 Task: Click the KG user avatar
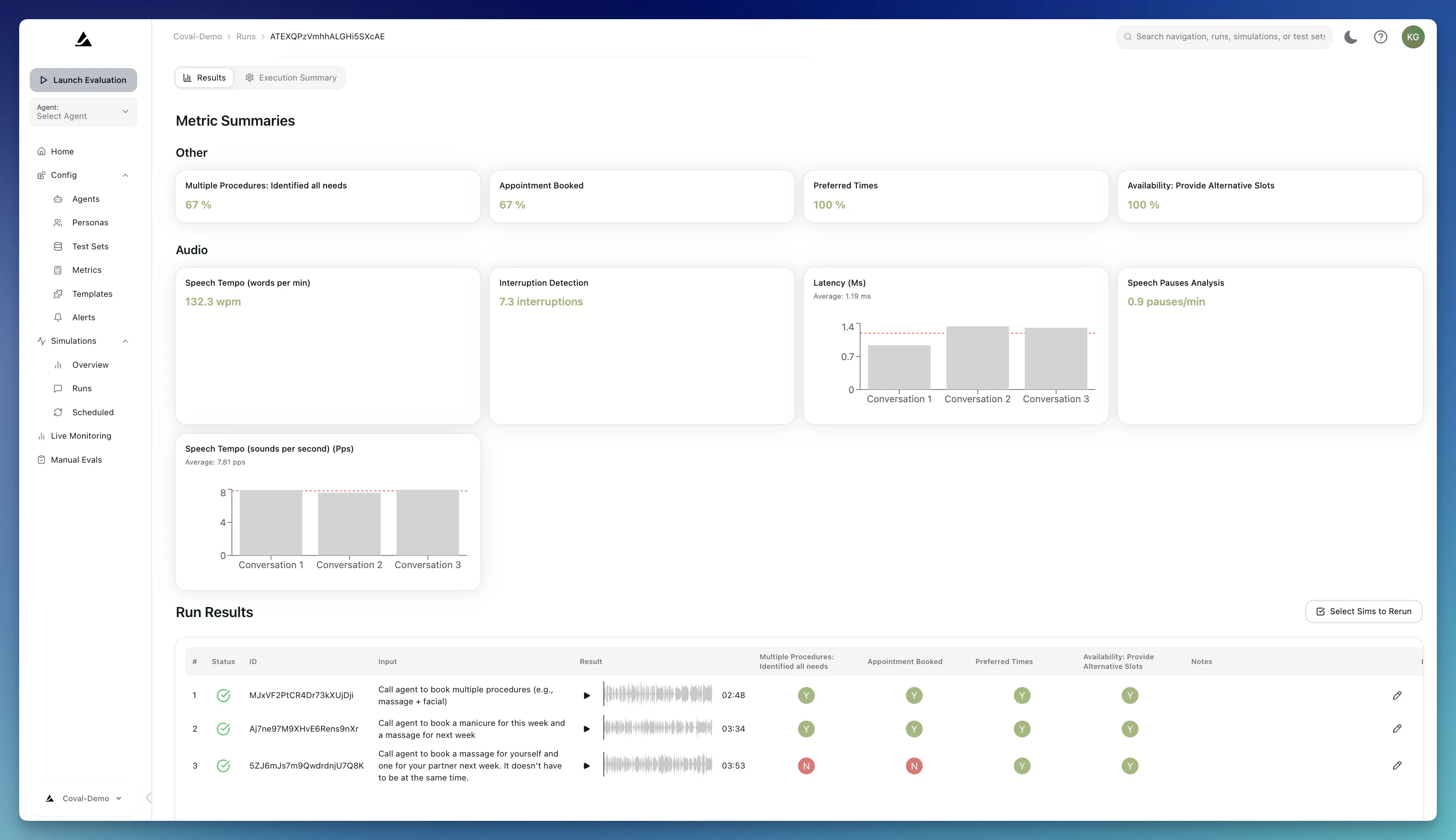pos(1413,37)
